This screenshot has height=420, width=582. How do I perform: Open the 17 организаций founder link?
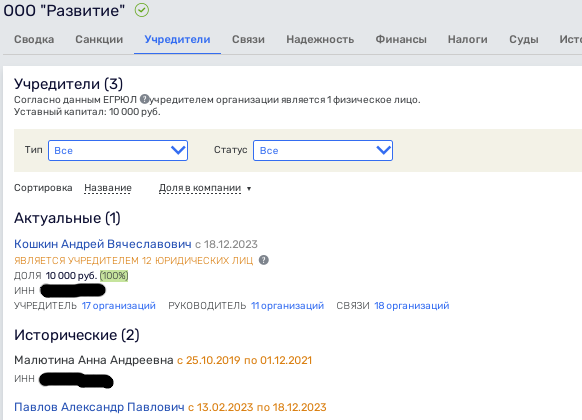click(118, 306)
